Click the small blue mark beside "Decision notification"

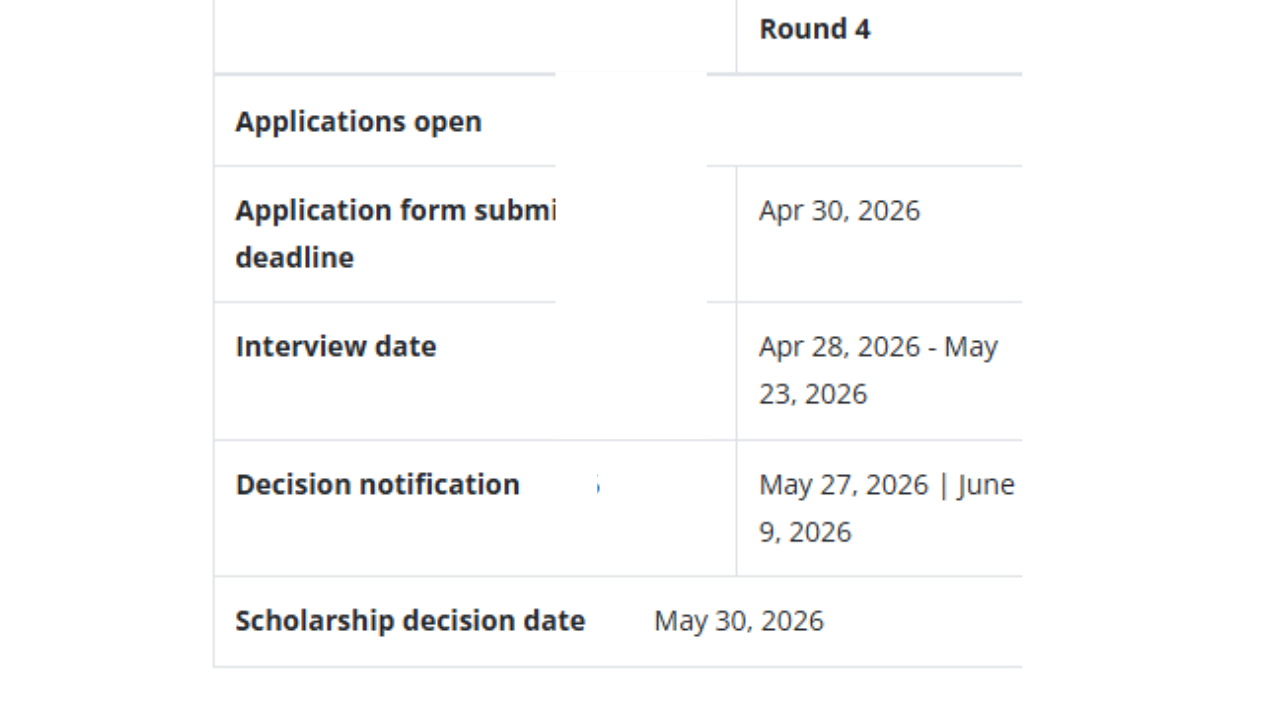597,486
